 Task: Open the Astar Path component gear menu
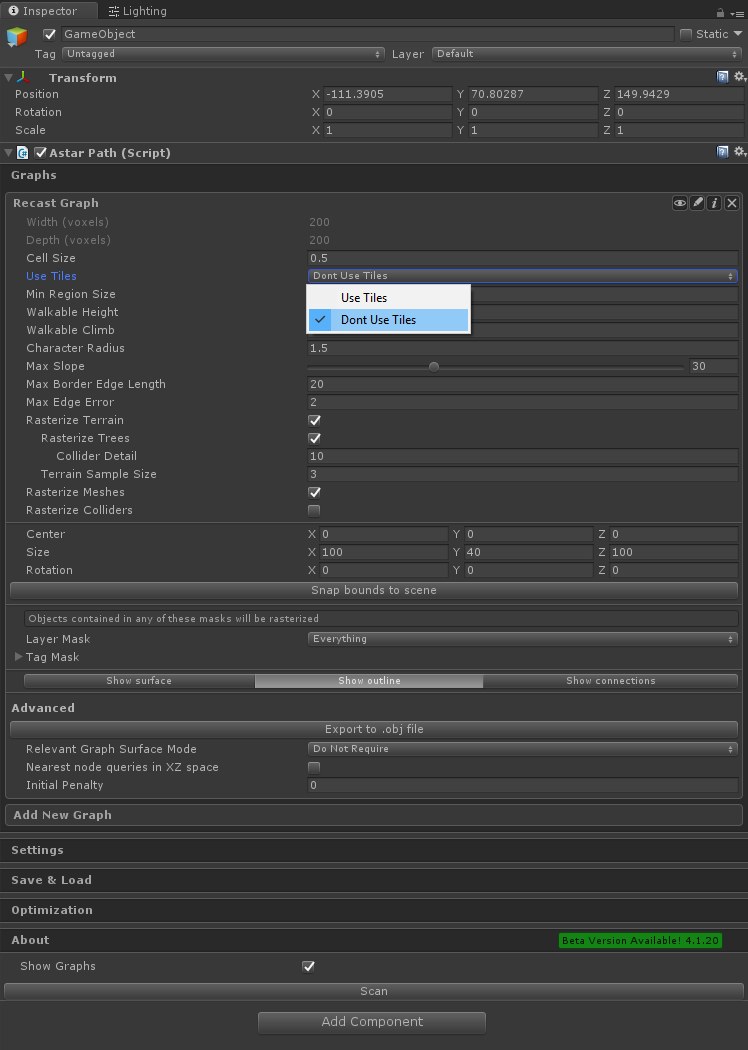(x=739, y=152)
